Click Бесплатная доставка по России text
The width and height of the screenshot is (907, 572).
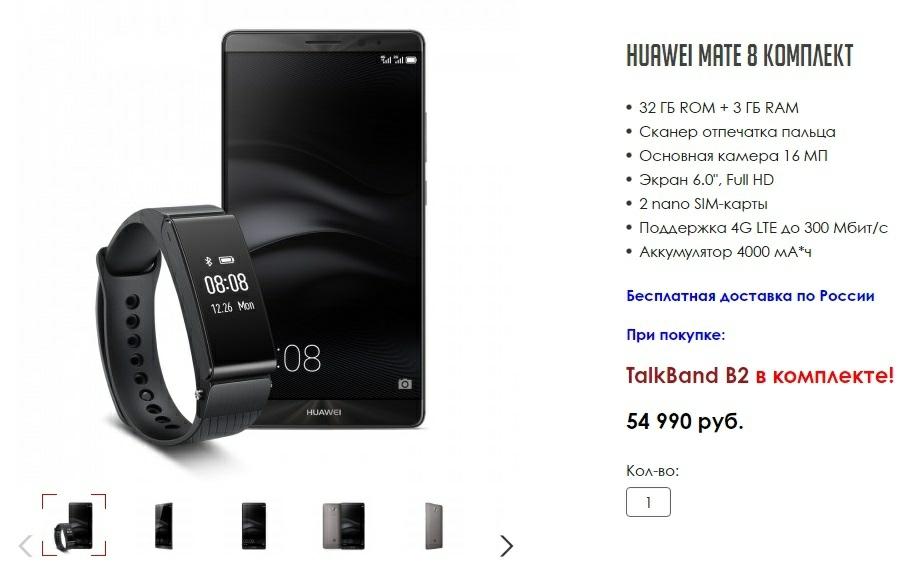coord(750,296)
